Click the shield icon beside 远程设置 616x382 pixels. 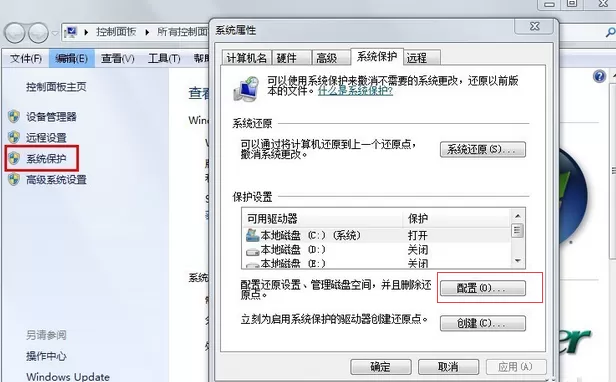pyautogui.click(x=14, y=137)
